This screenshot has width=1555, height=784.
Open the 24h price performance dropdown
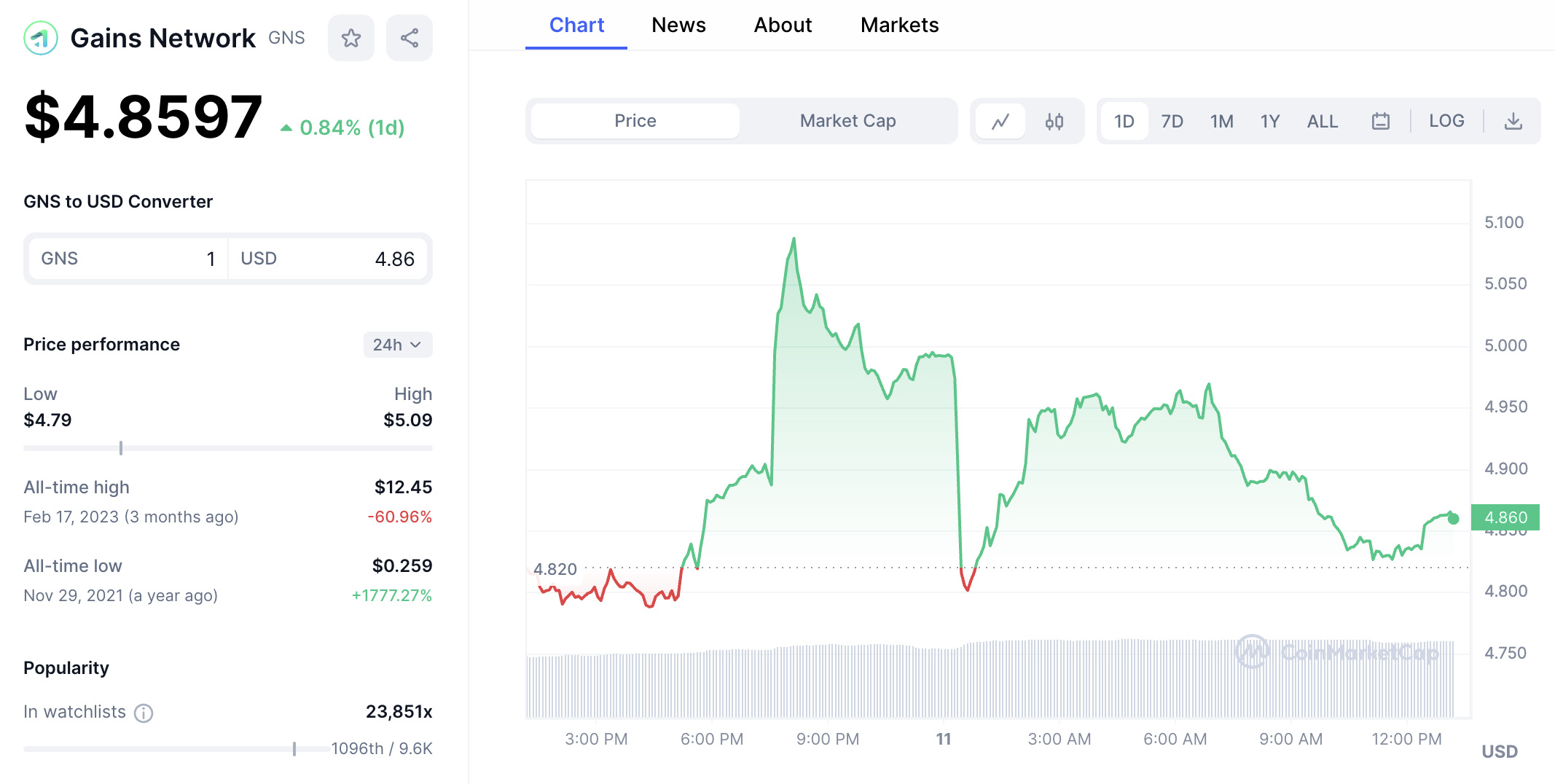pyautogui.click(x=397, y=345)
